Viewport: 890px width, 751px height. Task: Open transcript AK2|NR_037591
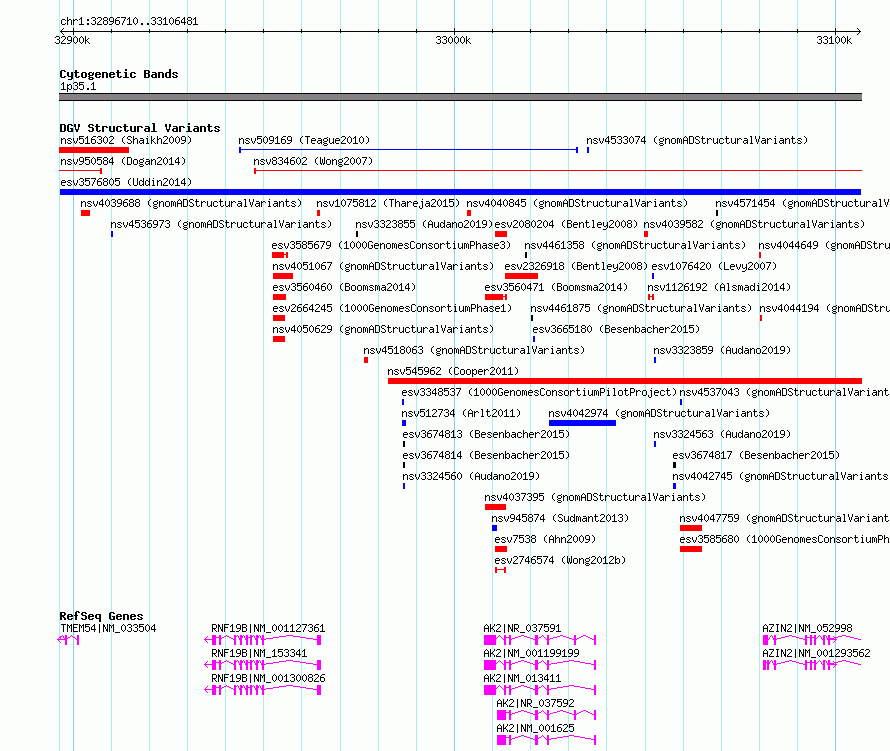(x=522, y=628)
